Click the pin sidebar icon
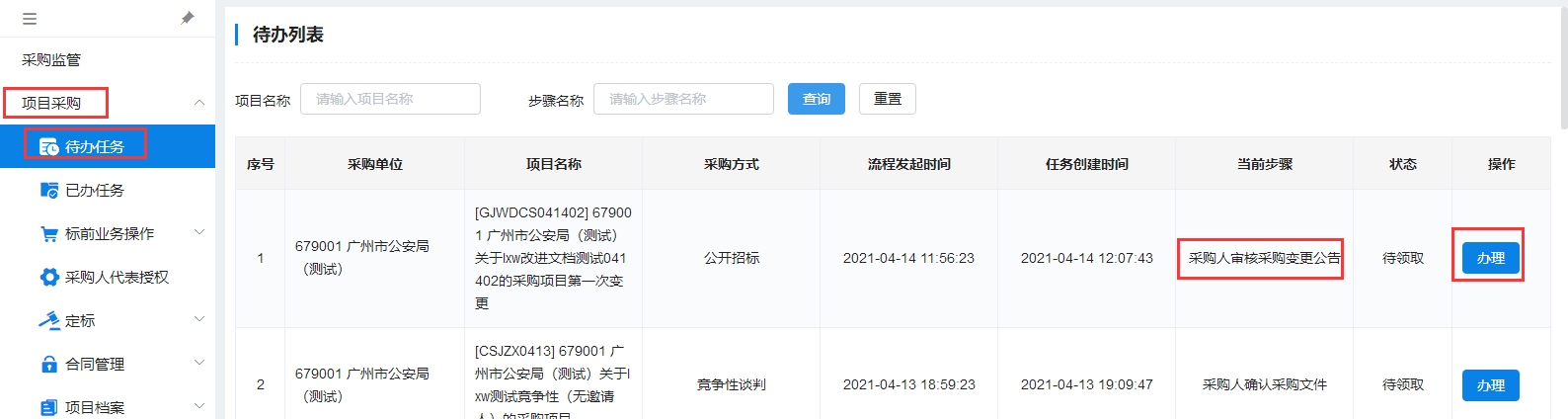This screenshot has width=1568, height=419. tap(188, 18)
